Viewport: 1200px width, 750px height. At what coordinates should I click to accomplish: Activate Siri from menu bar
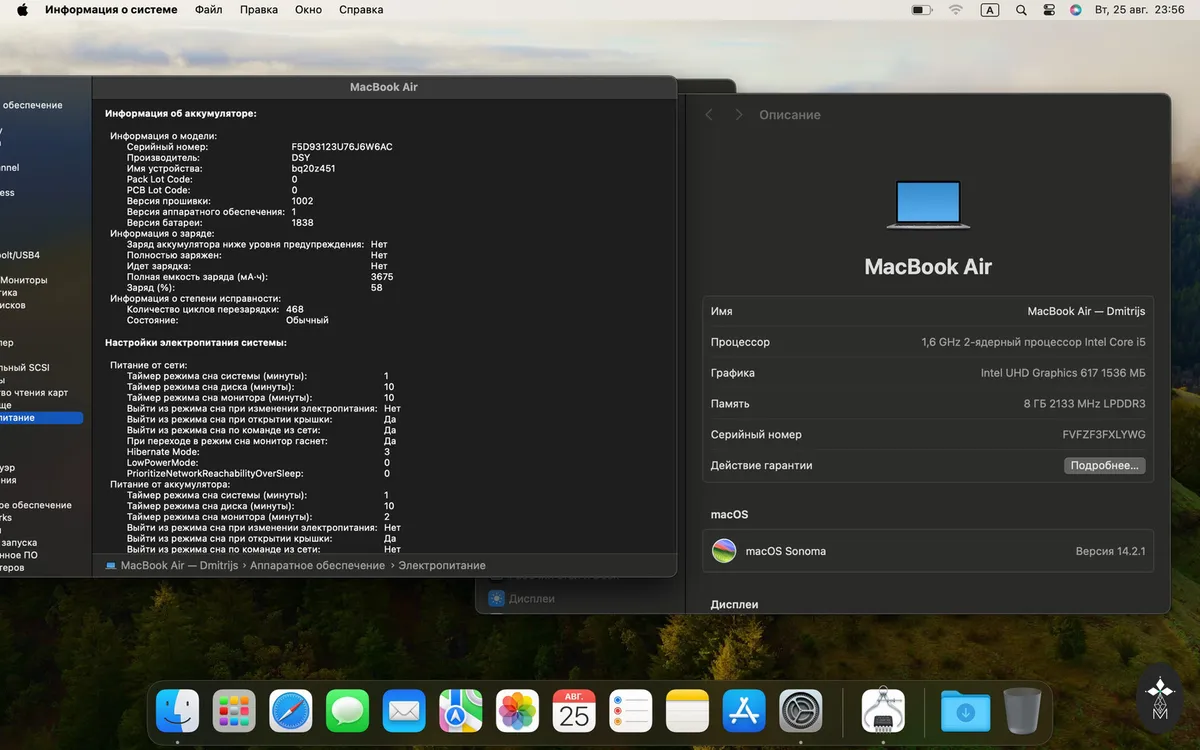tap(1076, 10)
